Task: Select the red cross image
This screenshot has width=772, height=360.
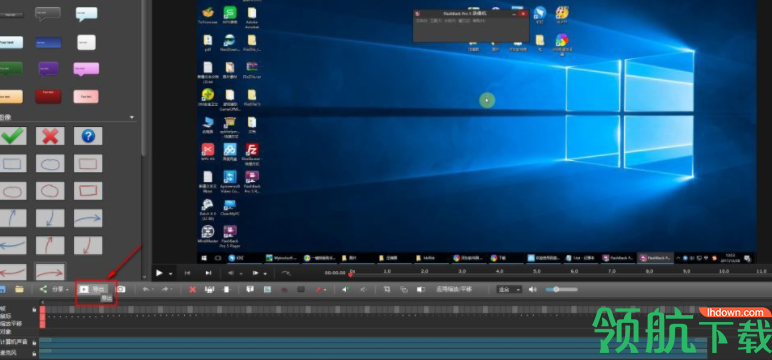Action: [x=50, y=136]
